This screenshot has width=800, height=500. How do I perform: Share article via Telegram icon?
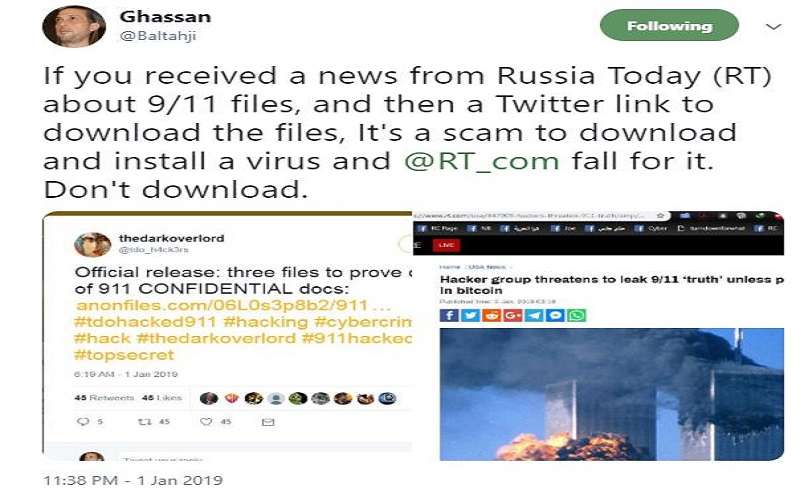[534, 315]
